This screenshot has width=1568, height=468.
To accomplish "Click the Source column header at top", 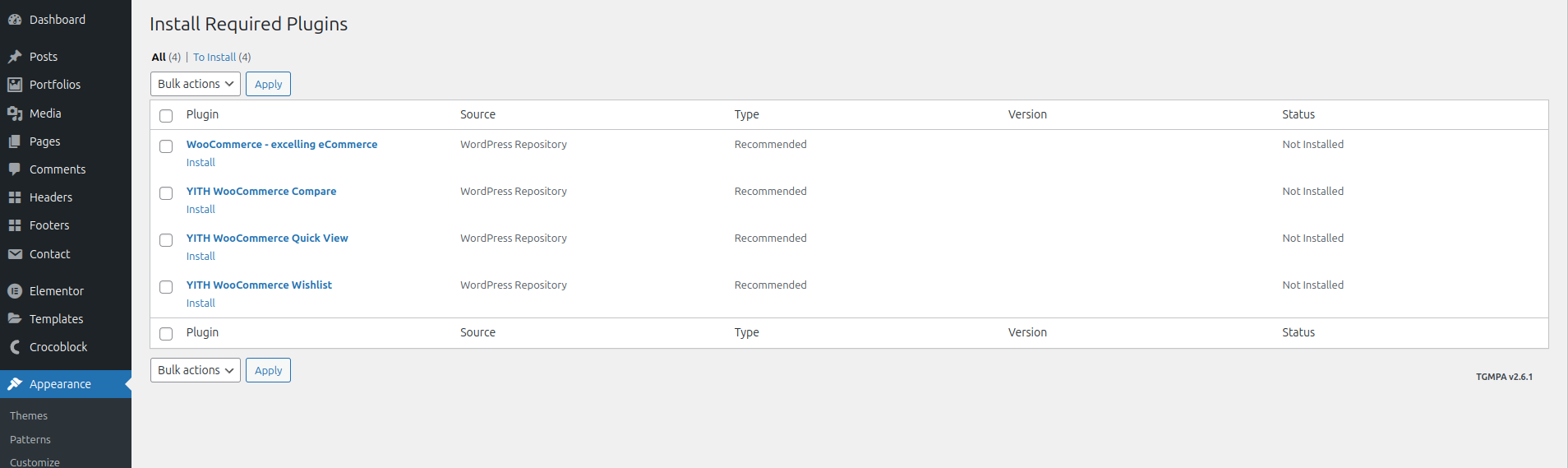I will 477,114.
